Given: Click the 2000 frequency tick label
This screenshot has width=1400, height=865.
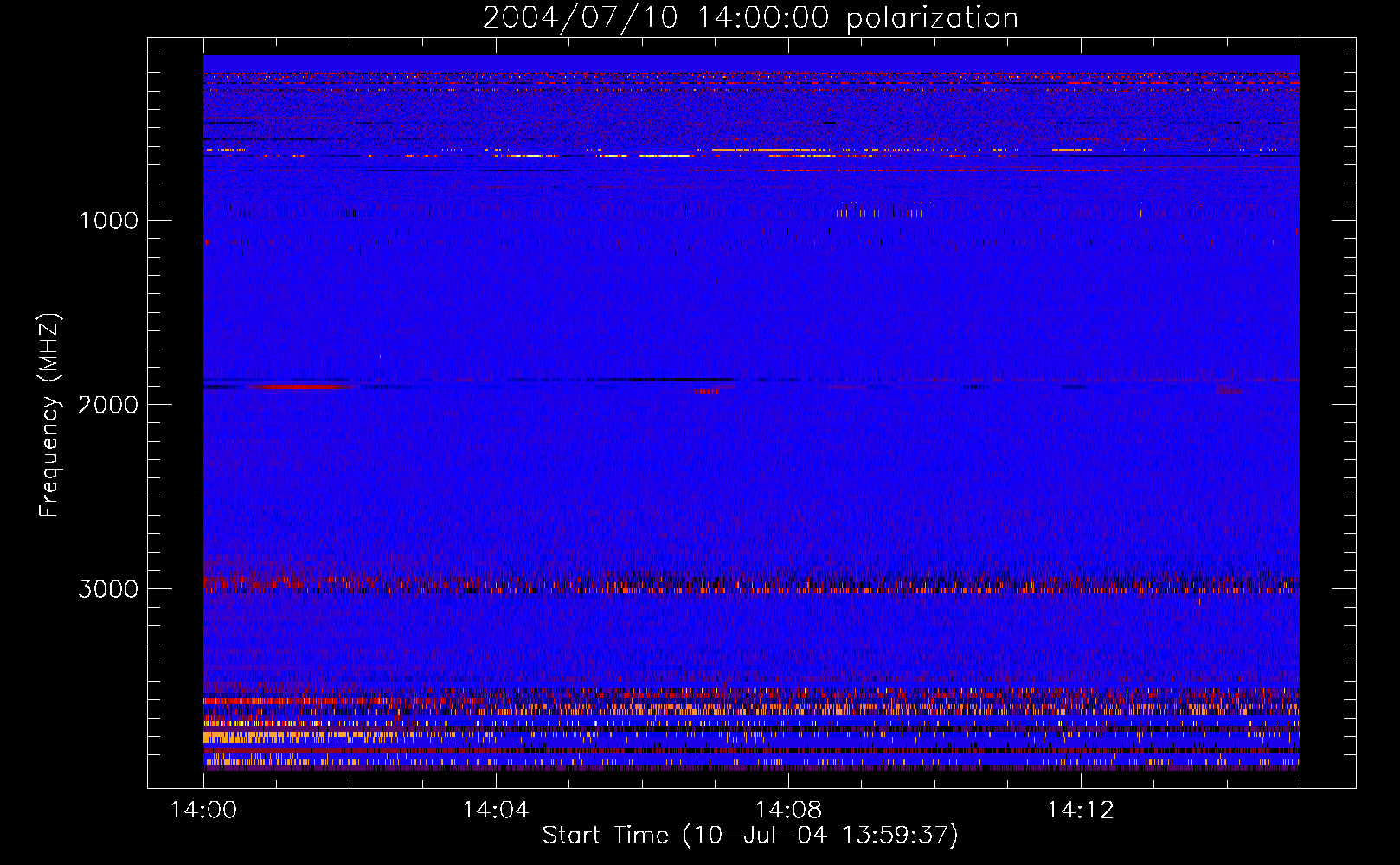Looking at the screenshot, I should 108,405.
